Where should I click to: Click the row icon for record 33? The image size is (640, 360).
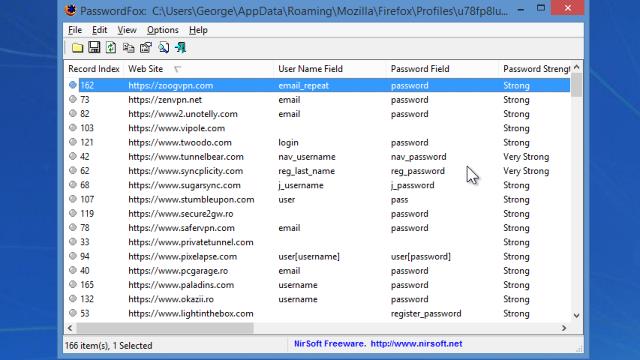pyautogui.click(x=73, y=242)
